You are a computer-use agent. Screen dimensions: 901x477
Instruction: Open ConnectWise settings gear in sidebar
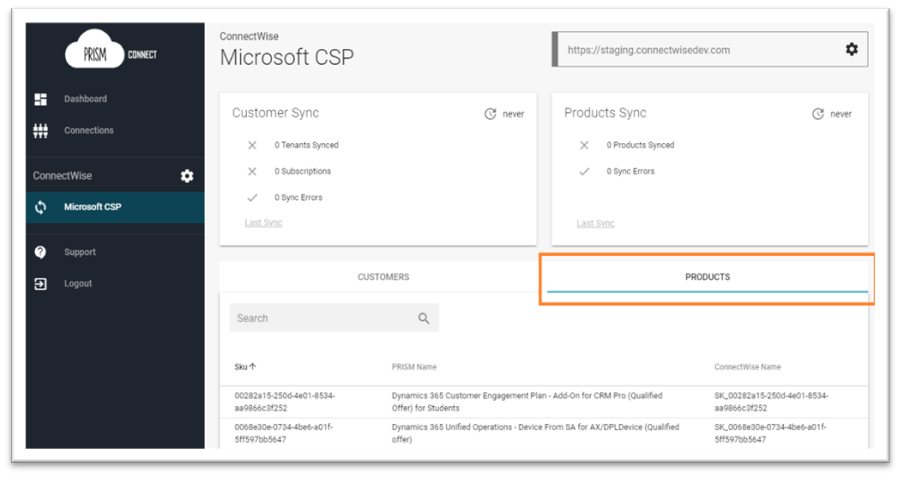(x=187, y=176)
